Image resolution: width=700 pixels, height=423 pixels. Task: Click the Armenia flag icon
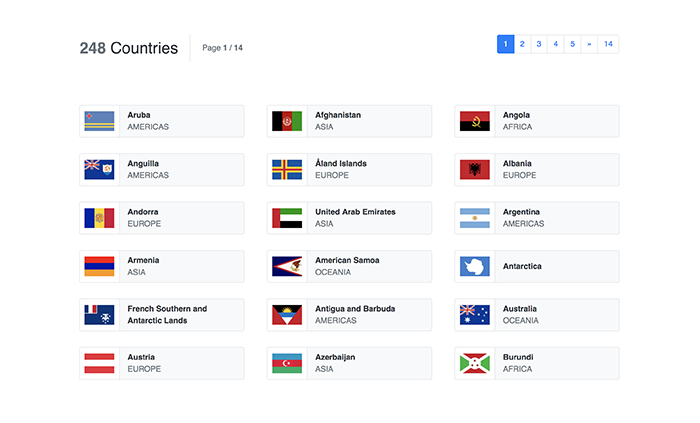[99, 266]
